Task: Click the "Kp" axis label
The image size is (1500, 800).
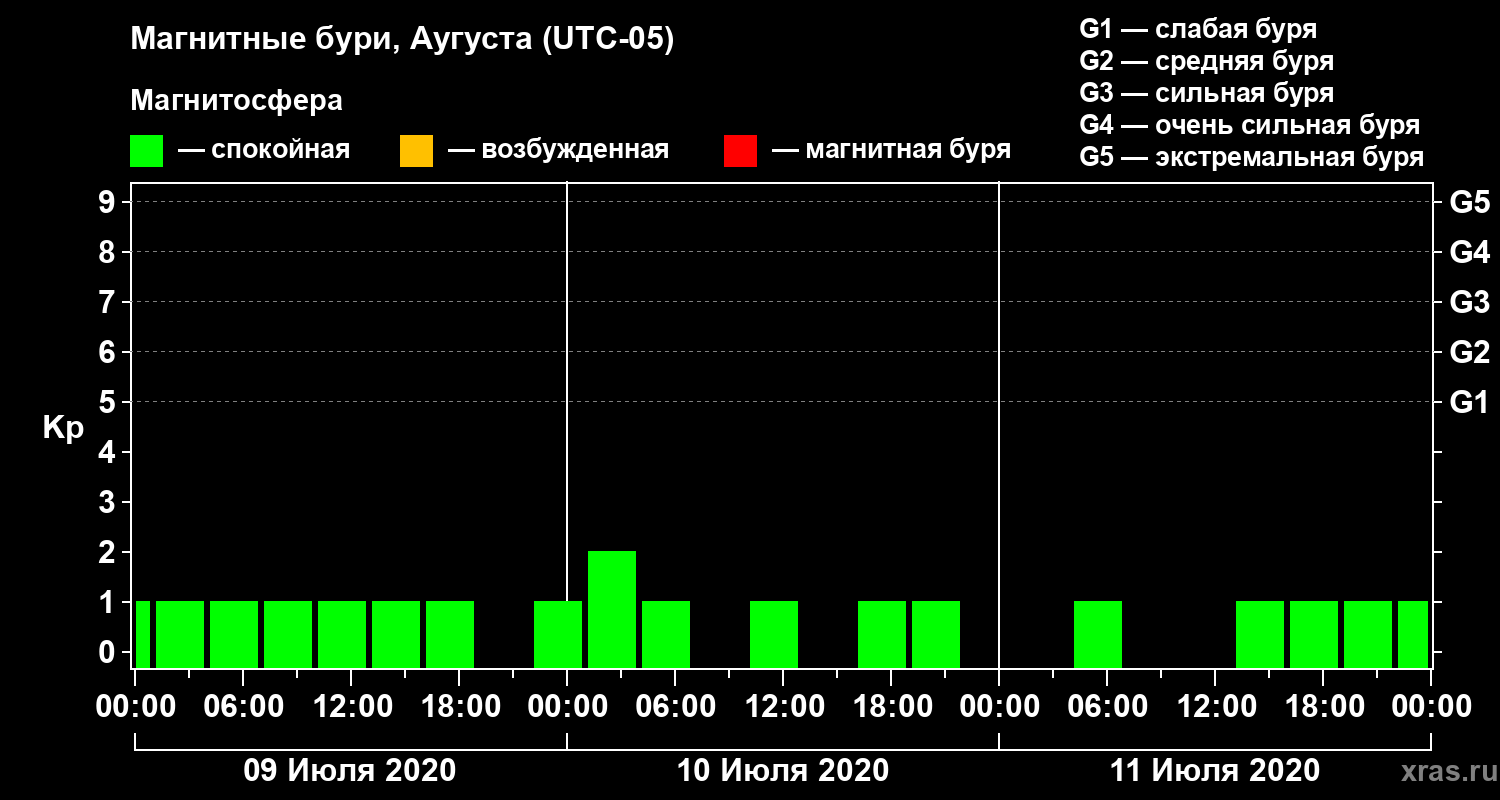Action: pyautogui.click(x=63, y=429)
